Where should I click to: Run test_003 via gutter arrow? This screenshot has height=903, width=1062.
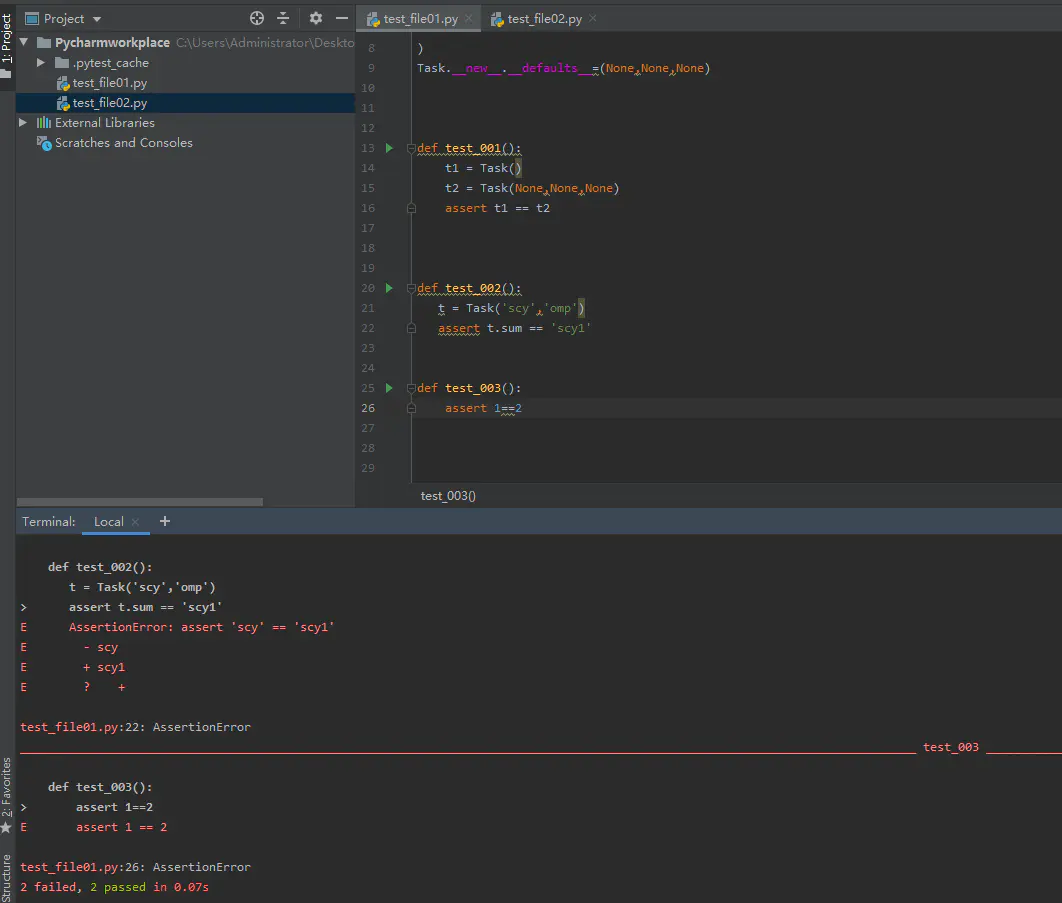[x=389, y=387]
